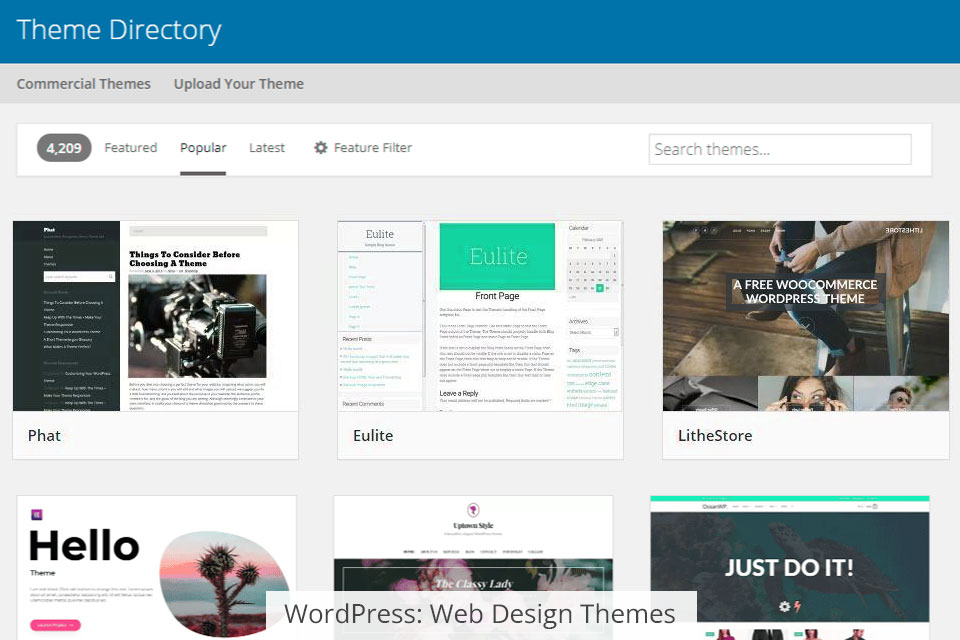Click the Elementor icon on Hello preview
The width and height of the screenshot is (960, 640).
click(37, 514)
